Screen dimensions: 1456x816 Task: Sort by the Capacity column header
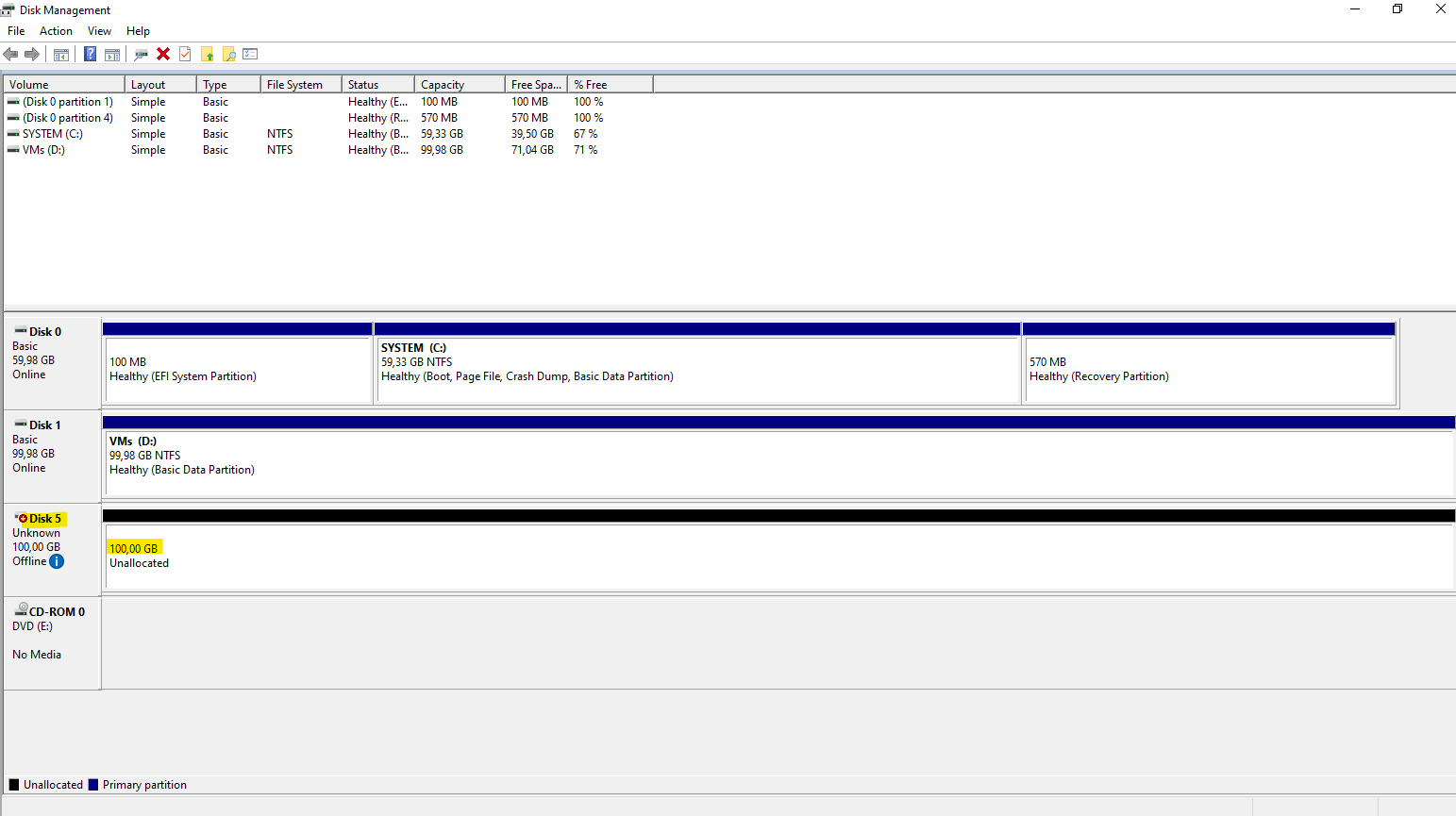coord(460,85)
